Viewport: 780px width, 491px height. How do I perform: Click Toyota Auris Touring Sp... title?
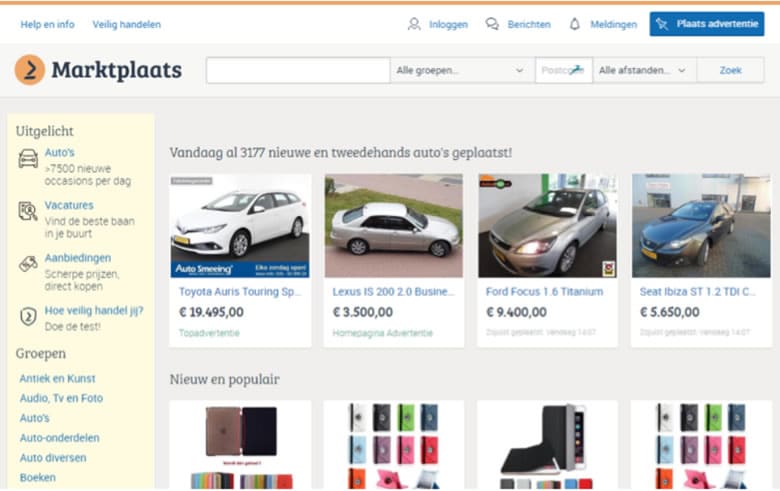[x=240, y=292]
